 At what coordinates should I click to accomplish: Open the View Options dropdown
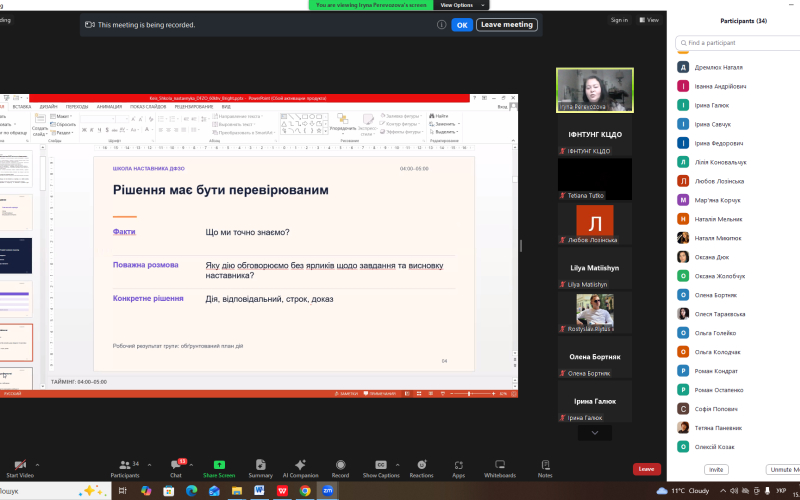(462, 5)
